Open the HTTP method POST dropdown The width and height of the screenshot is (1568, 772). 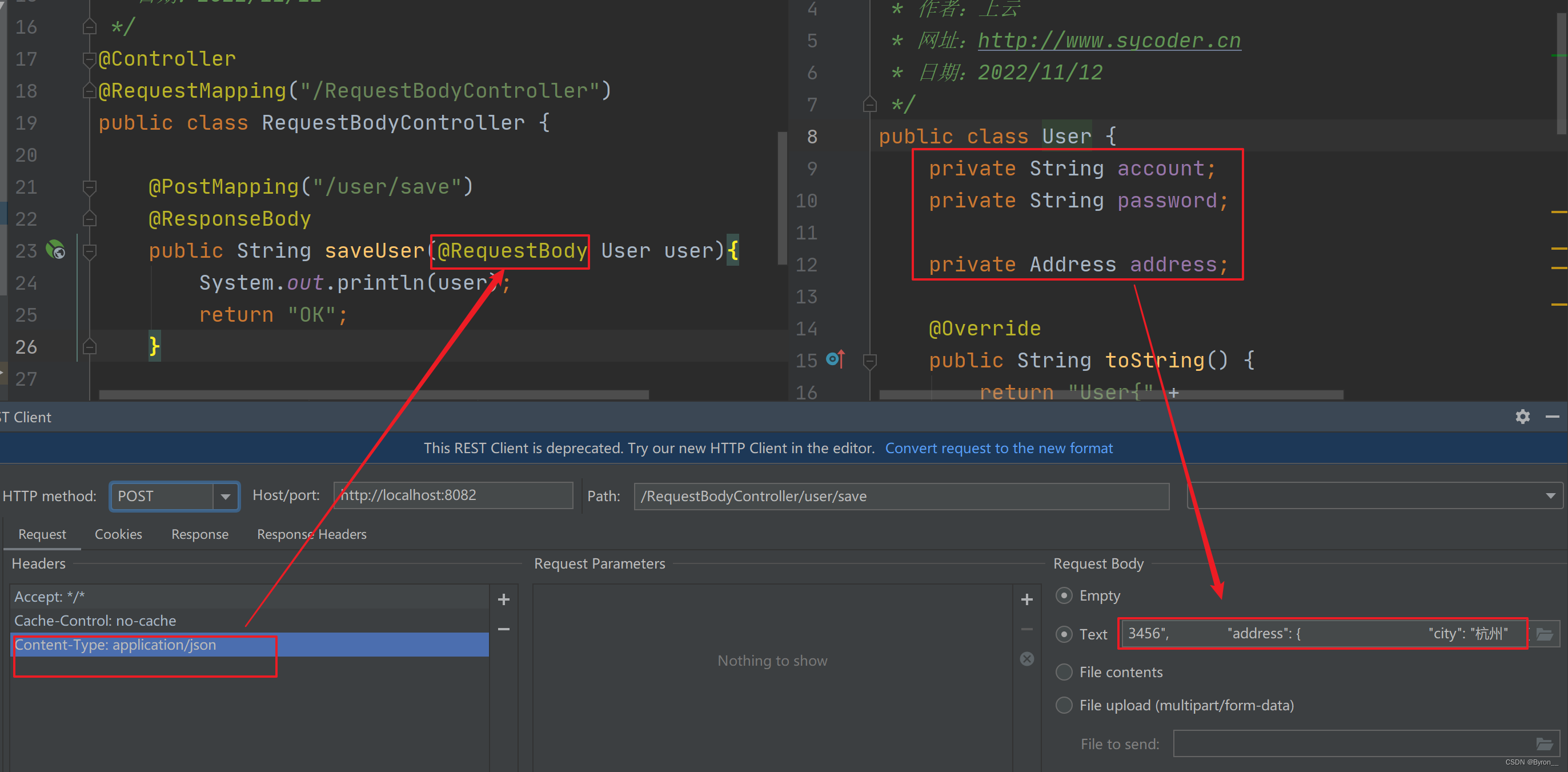(225, 496)
